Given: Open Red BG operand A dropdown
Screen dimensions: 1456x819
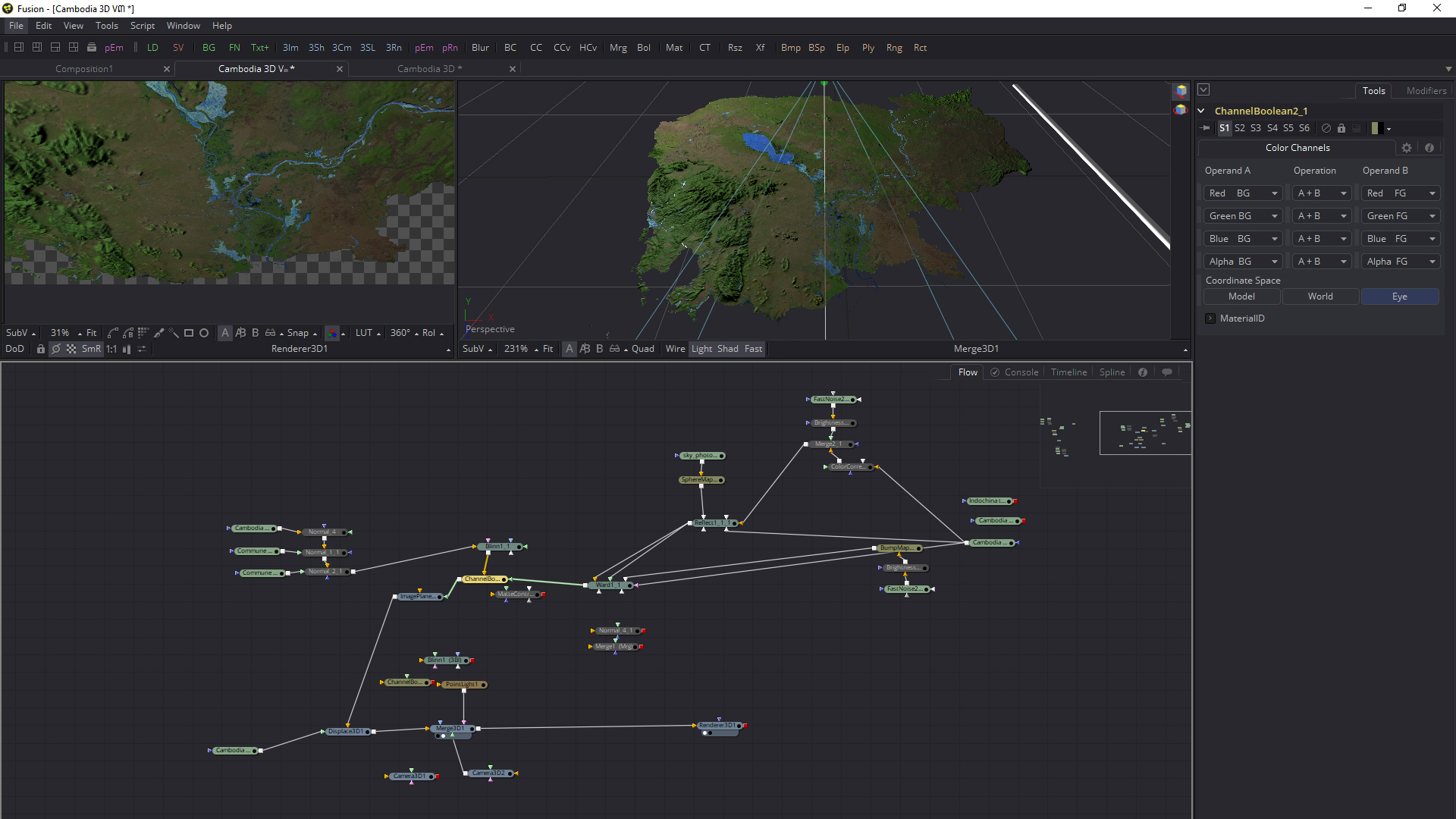Looking at the screenshot, I should coord(1243,193).
